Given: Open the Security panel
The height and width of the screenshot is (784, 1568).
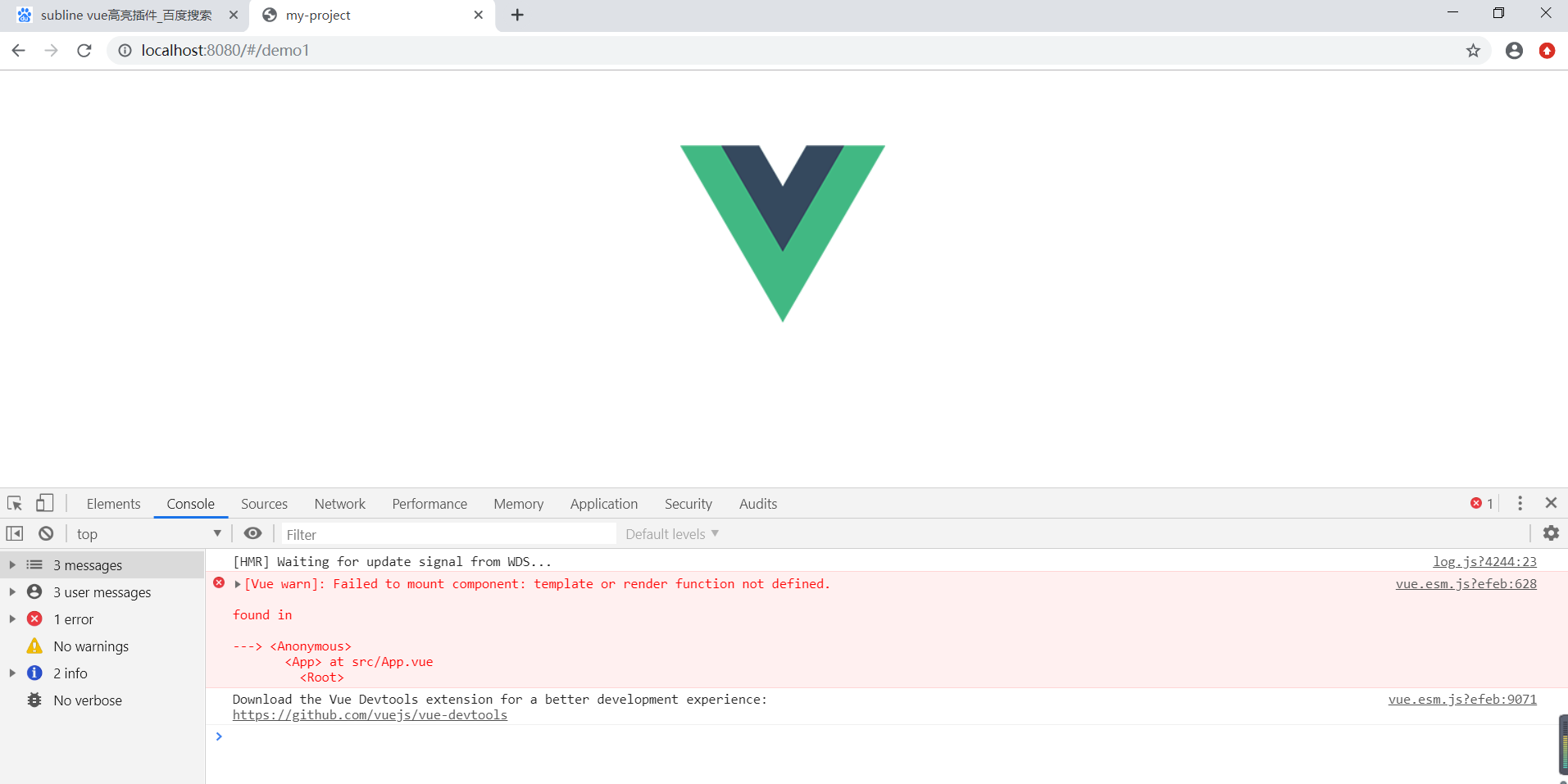Looking at the screenshot, I should point(689,504).
